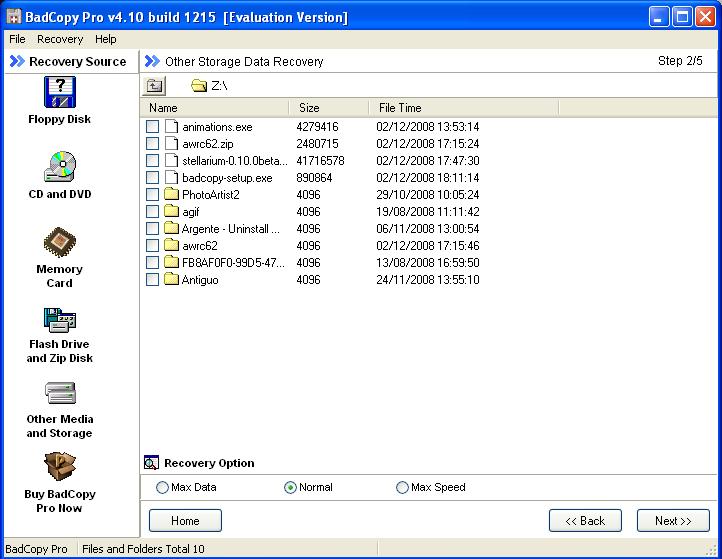Open the File menu
Viewport: 722px width, 559px height.
(x=17, y=39)
